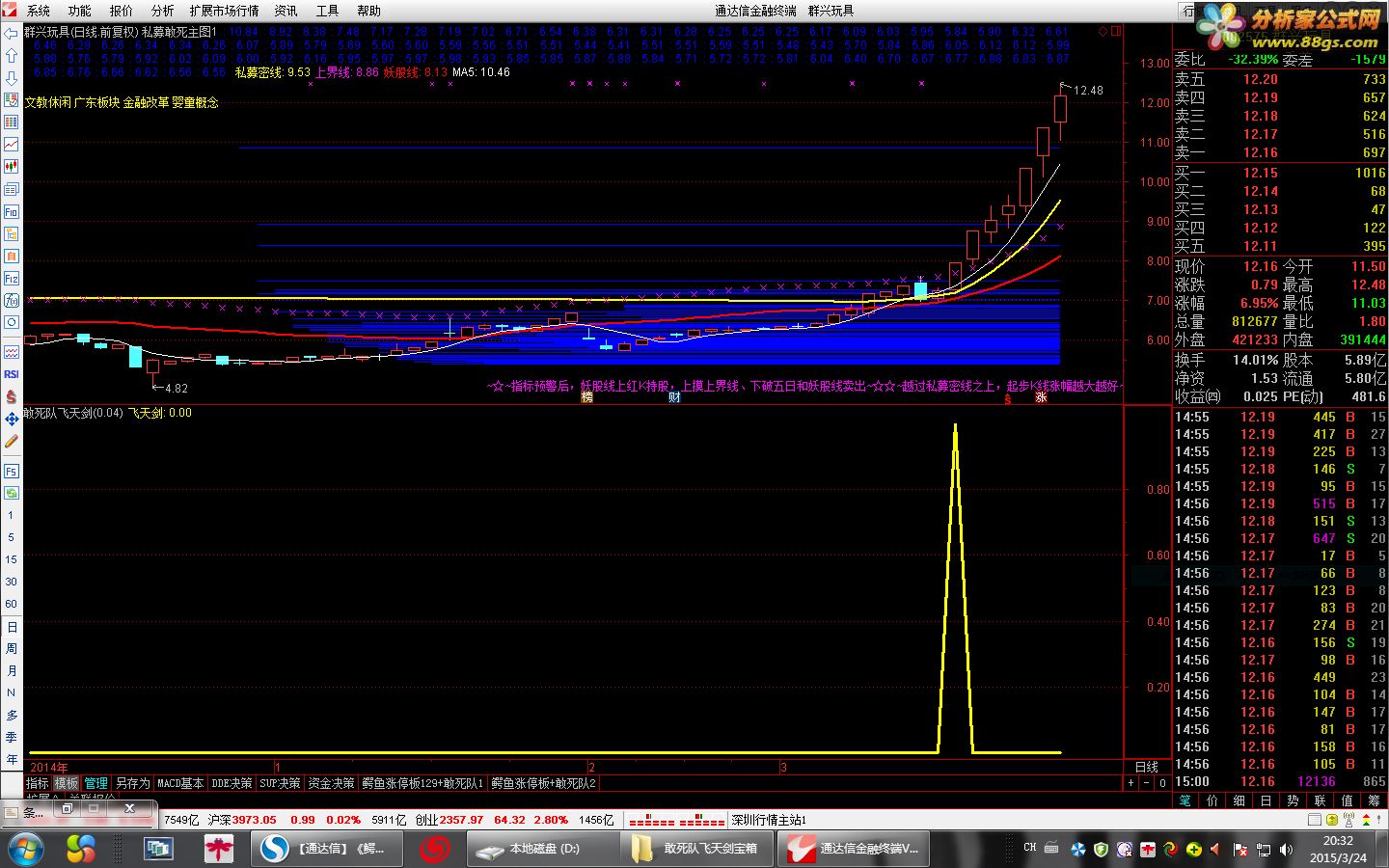Apply the DDE决策 template
The width and height of the screenshot is (1389, 868).
click(231, 783)
